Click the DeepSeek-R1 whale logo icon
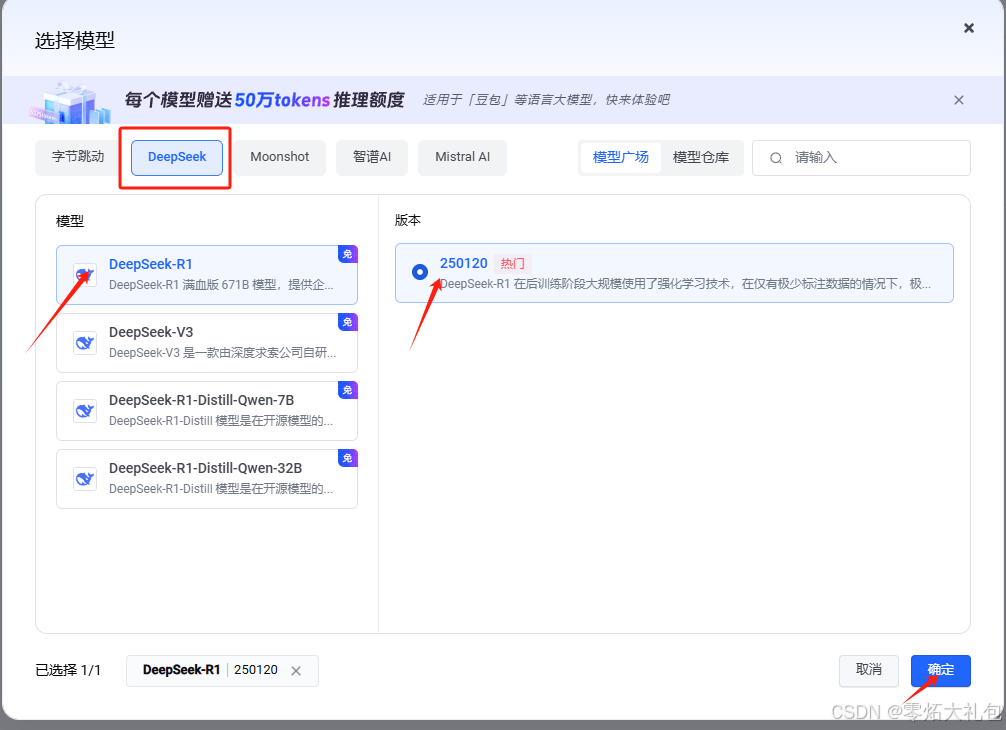The image size is (1006, 730). 85,275
